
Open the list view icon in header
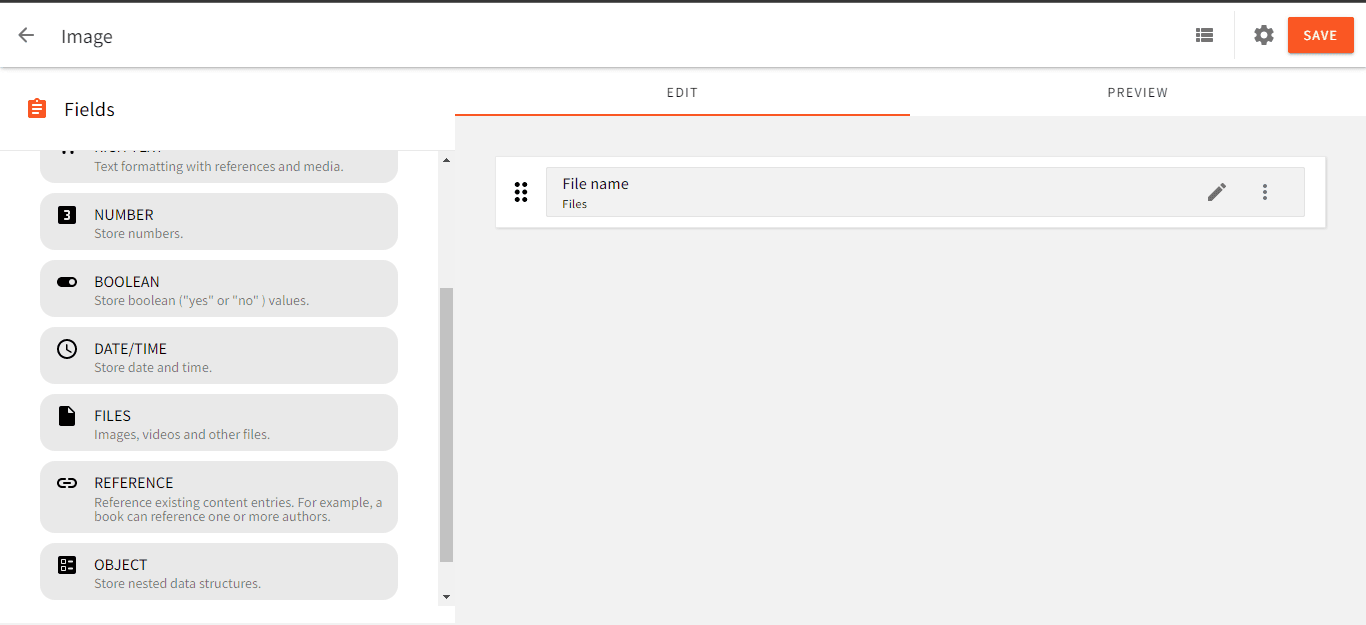[1204, 35]
